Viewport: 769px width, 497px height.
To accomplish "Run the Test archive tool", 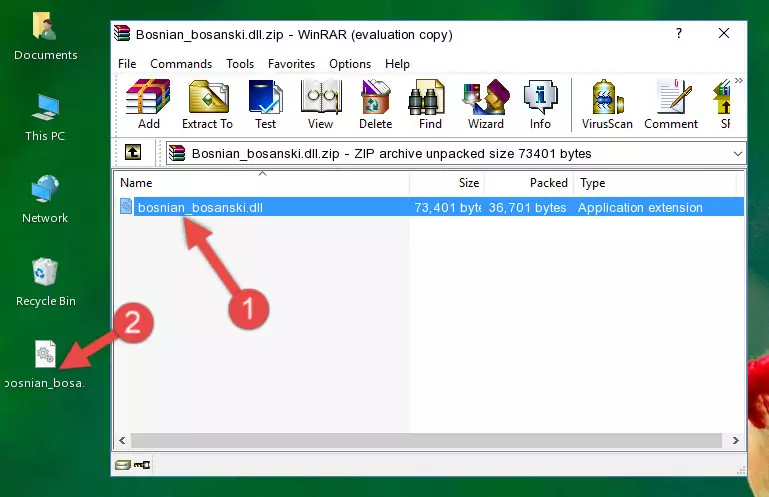I will [265, 104].
